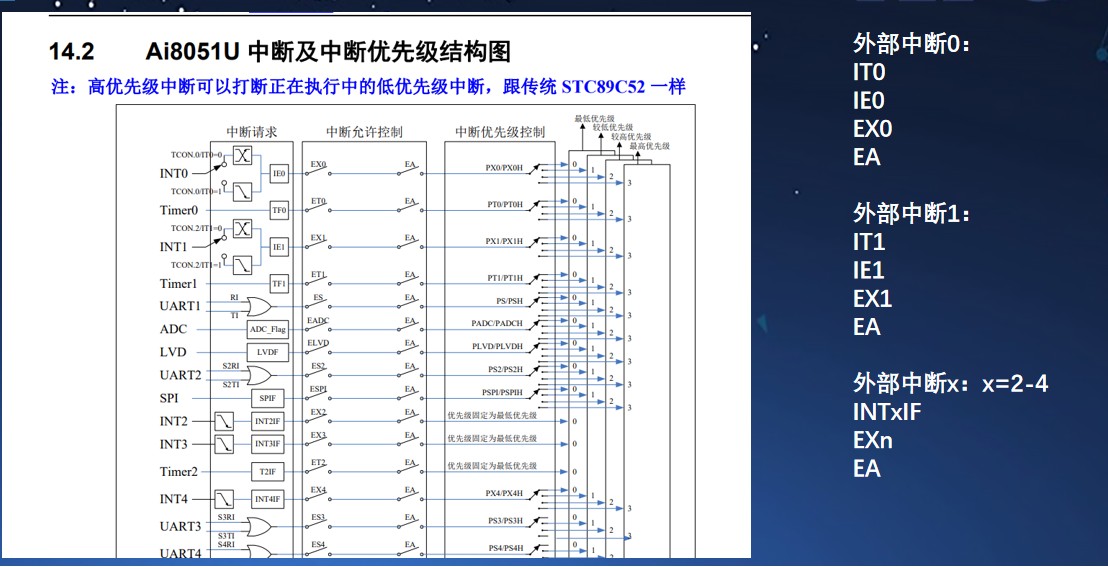Click the IT1 line in right notes
Image resolution: width=1108 pixels, height=569 pixels.
pos(869,242)
